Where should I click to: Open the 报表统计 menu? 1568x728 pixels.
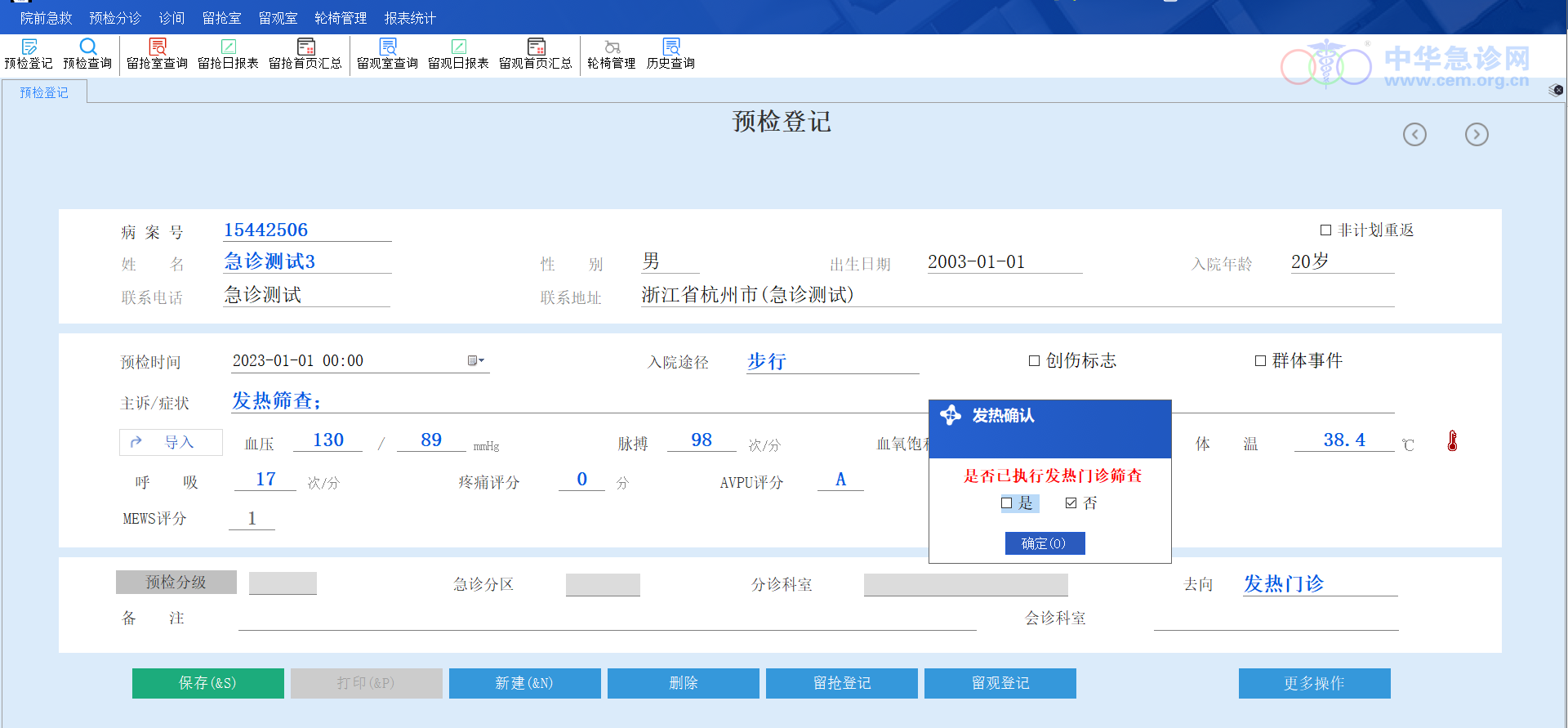click(410, 18)
